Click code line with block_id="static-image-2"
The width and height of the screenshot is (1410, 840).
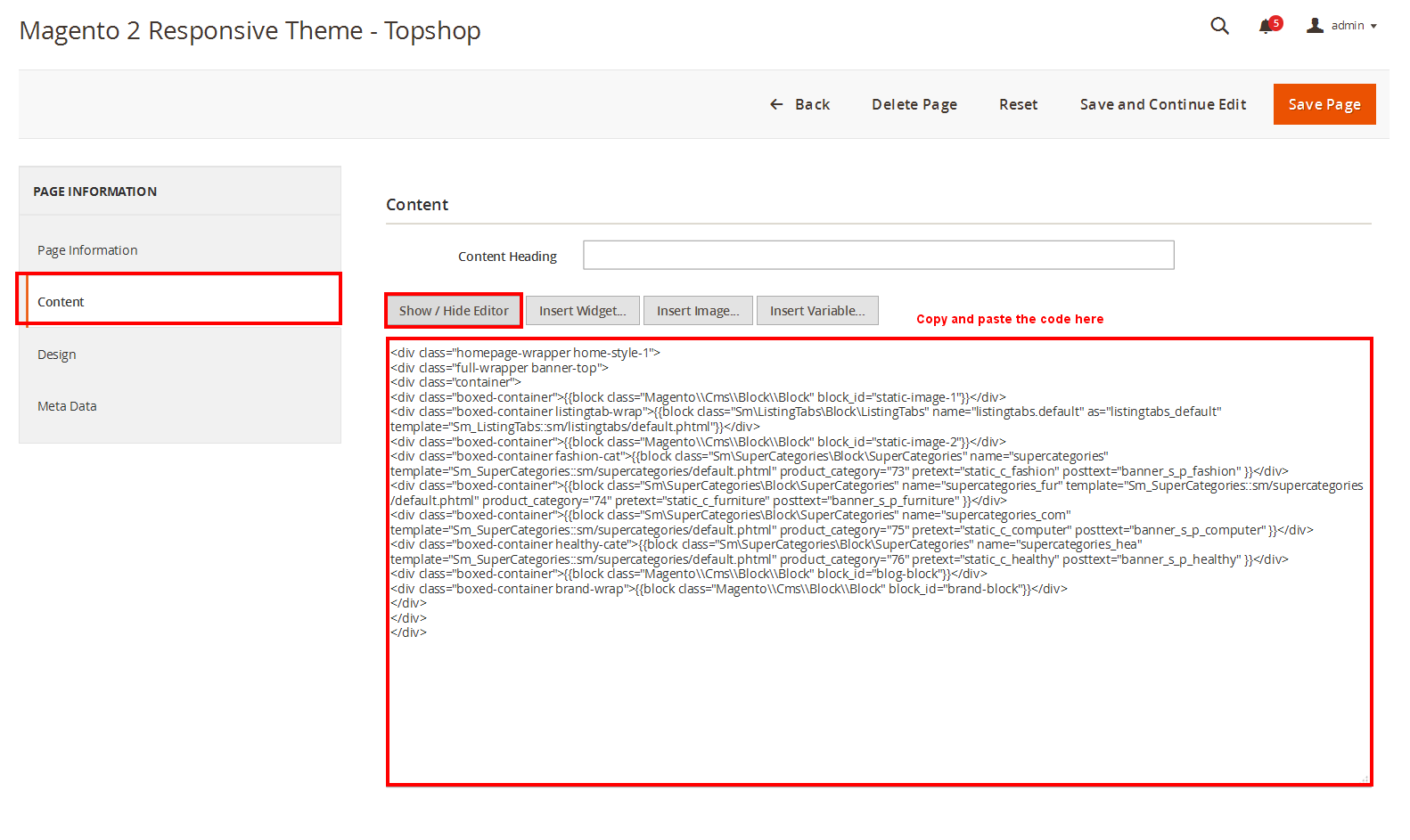click(x=698, y=442)
